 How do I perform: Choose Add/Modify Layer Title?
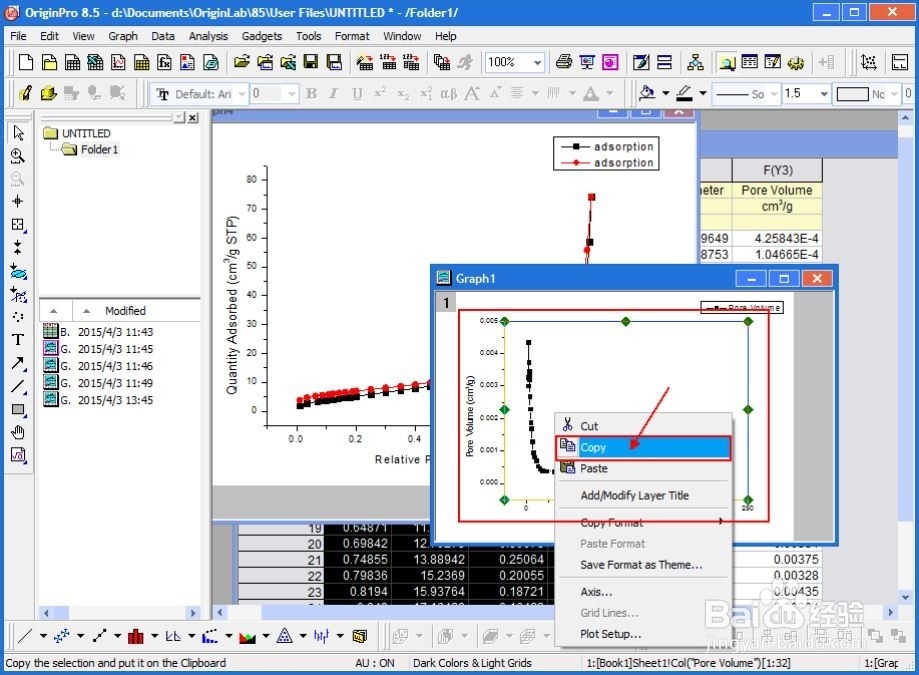(x=643, y=496)
